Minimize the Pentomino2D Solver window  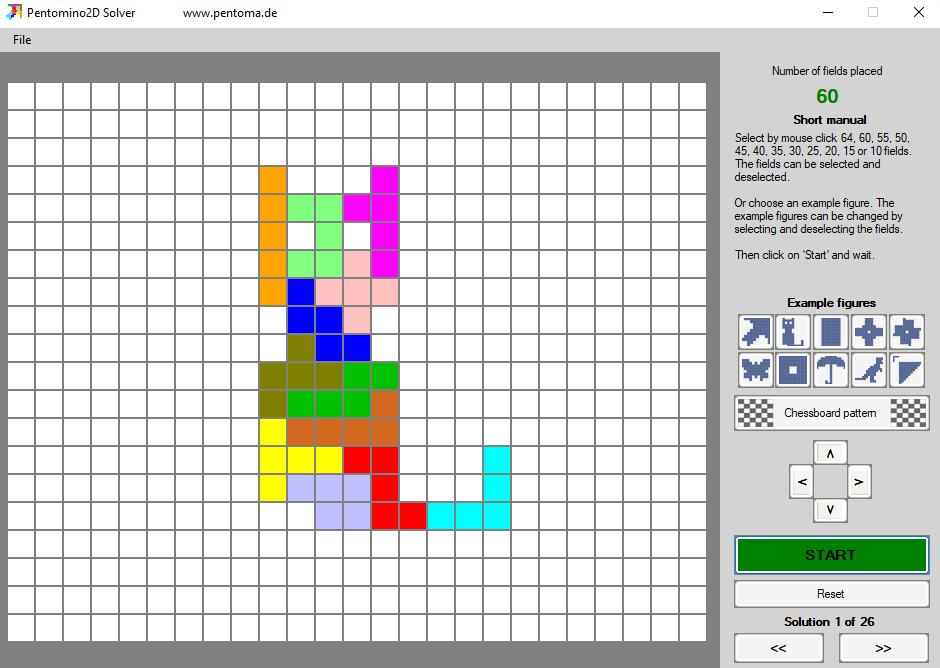coord(828,13)
